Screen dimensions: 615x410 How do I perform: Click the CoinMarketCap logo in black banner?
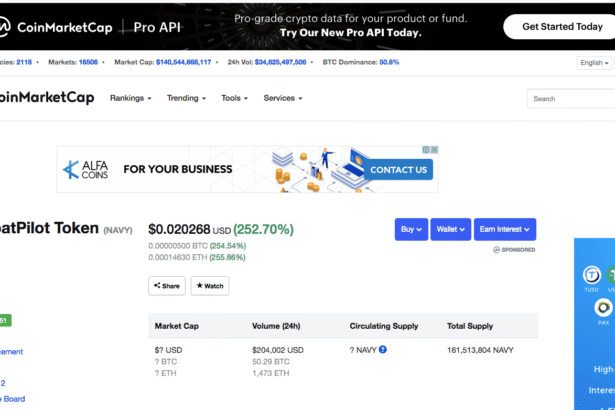[x=56, y=27]
